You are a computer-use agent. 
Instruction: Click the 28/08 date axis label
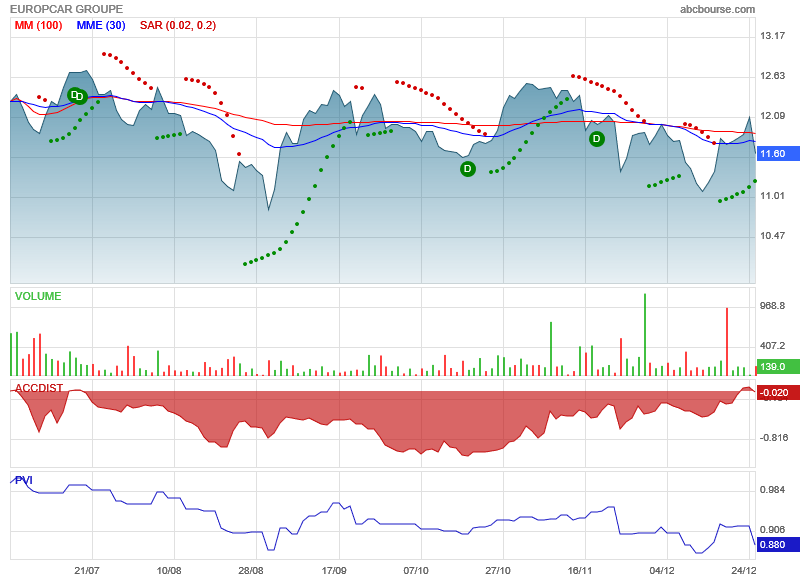251,570
